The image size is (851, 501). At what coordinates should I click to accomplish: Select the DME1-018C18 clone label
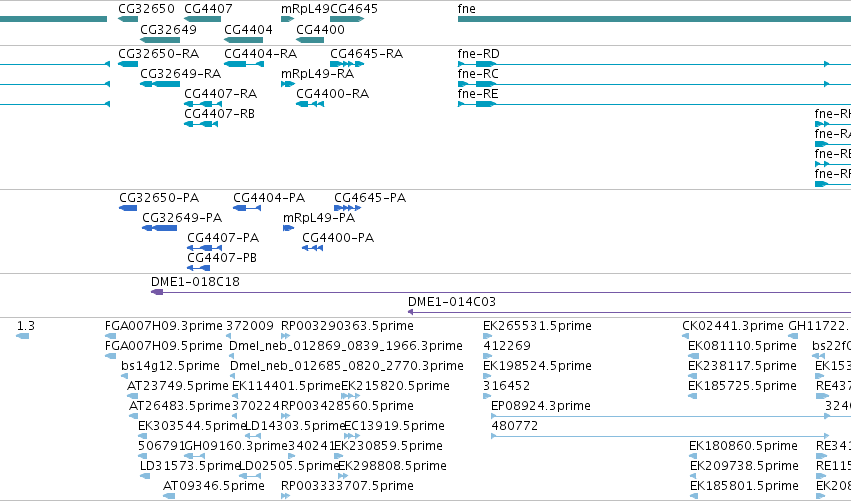pos(195,282)
